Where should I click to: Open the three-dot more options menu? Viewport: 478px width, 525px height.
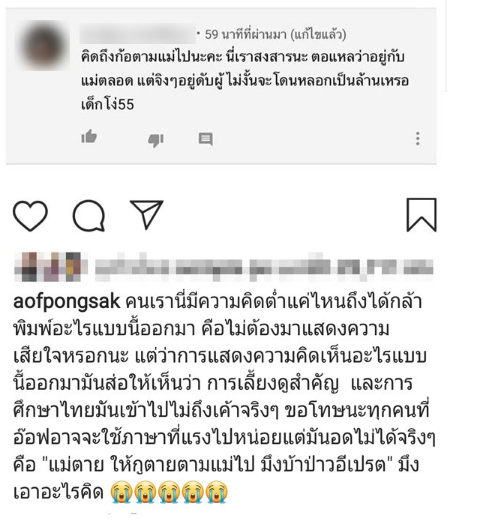418,139
